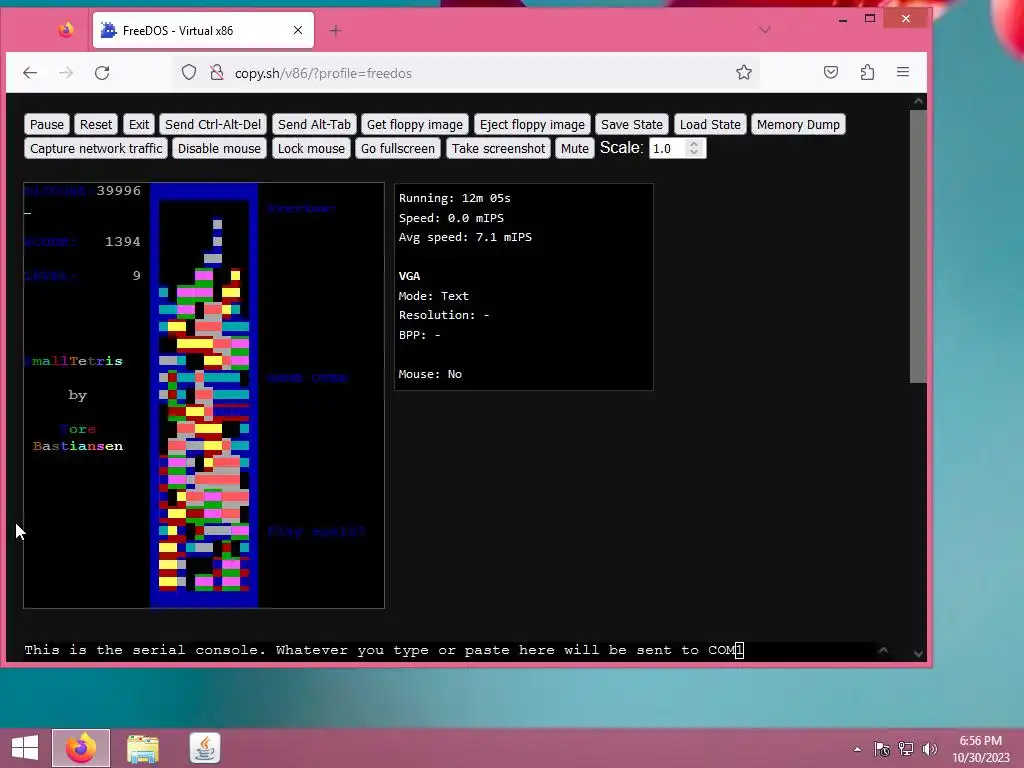Click the Pause emulator button
Screen dimensions: 1024x768
tap(46, 124)
